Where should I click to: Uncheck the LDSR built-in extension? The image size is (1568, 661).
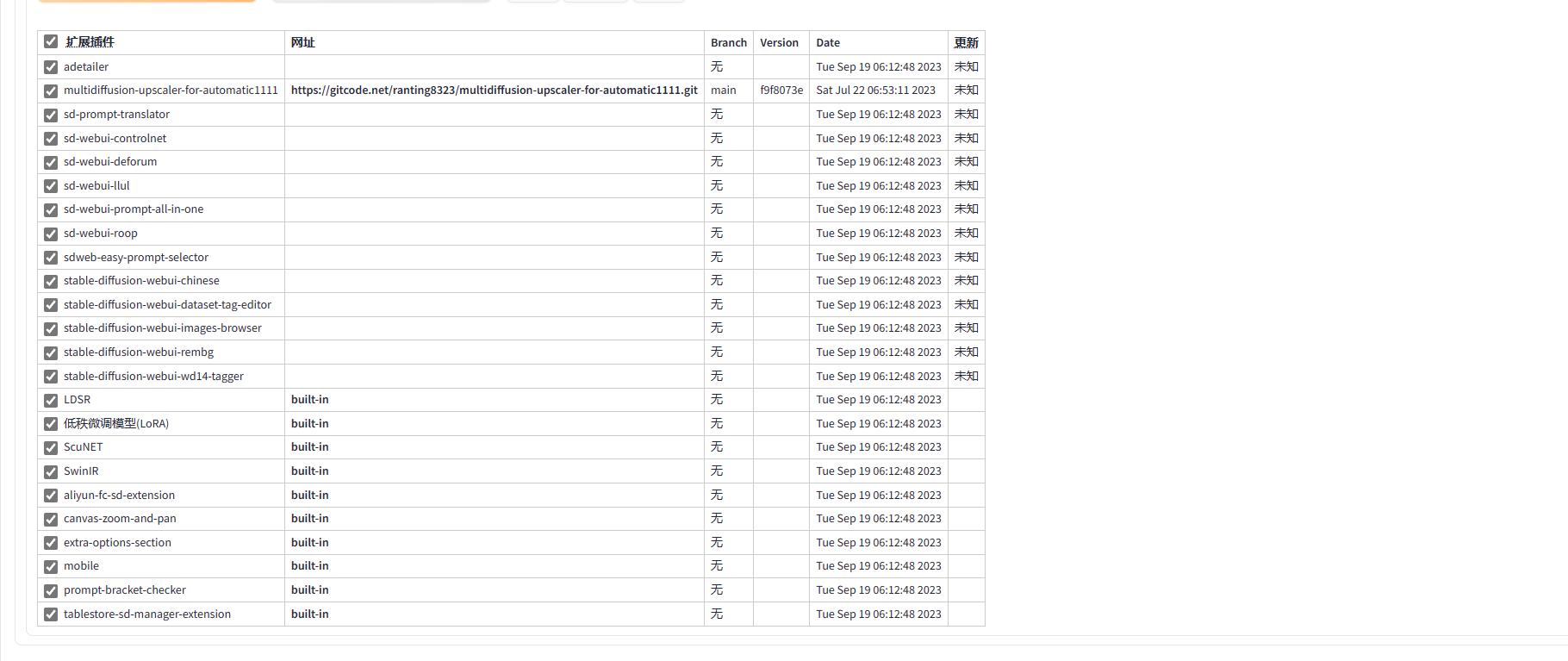point(51,400)
